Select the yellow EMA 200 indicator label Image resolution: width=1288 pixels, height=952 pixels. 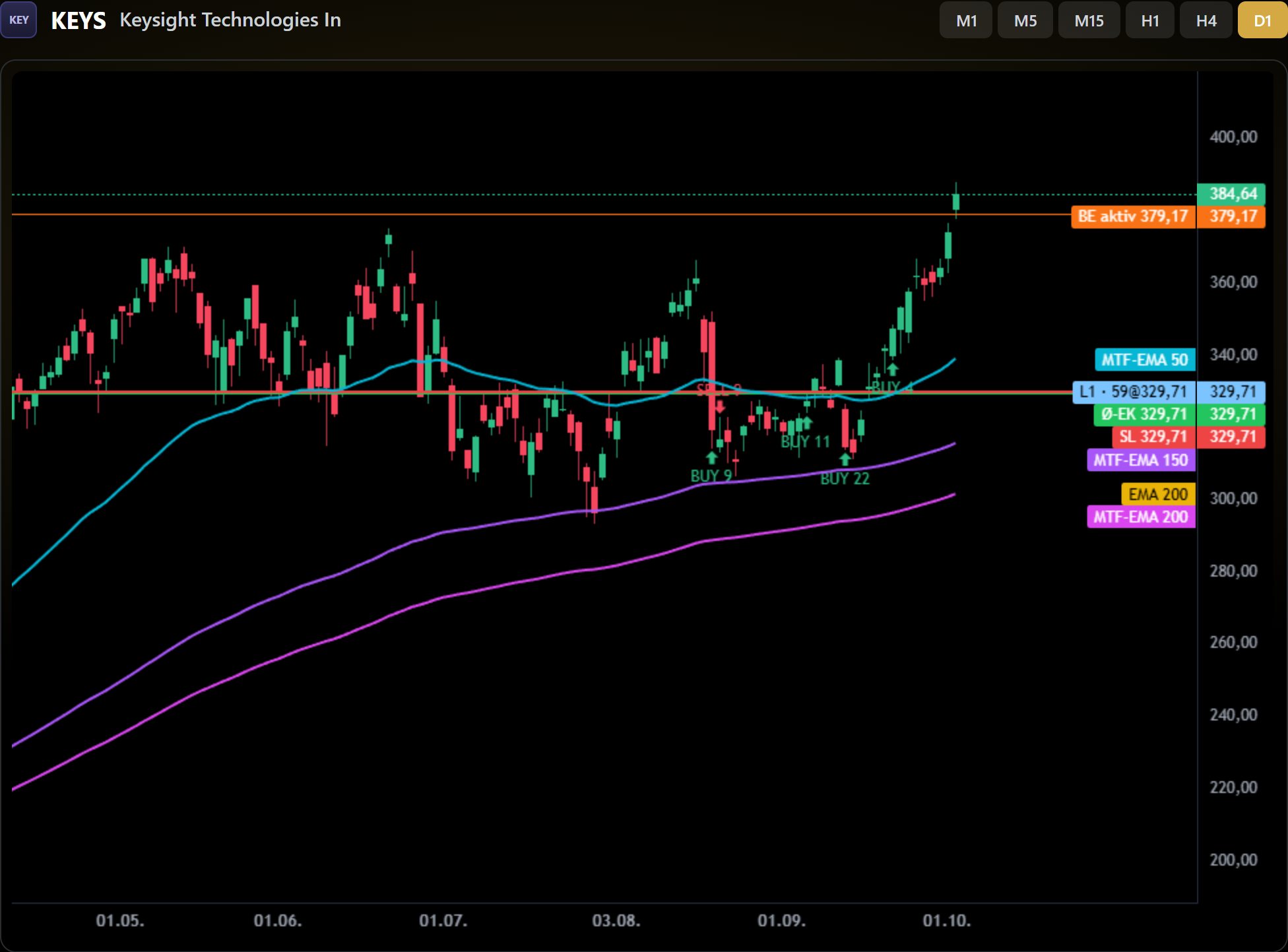[x=1158, y=494]
